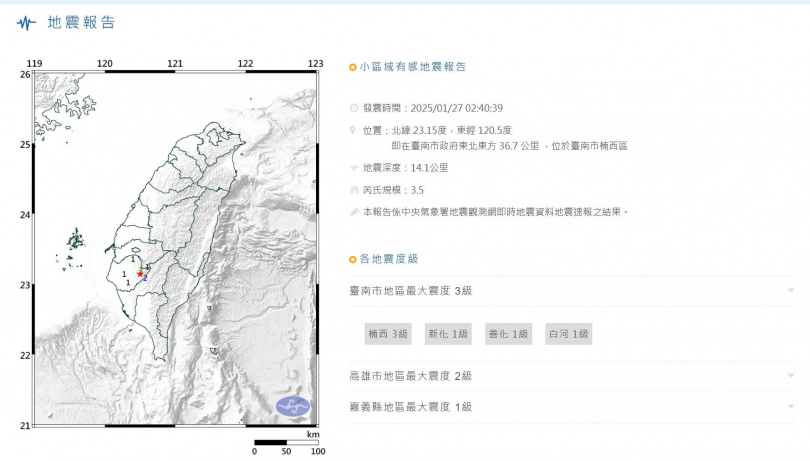Click the 各地震度級 heading
This screenshot has height=461, width=810.
click(388, 259)
